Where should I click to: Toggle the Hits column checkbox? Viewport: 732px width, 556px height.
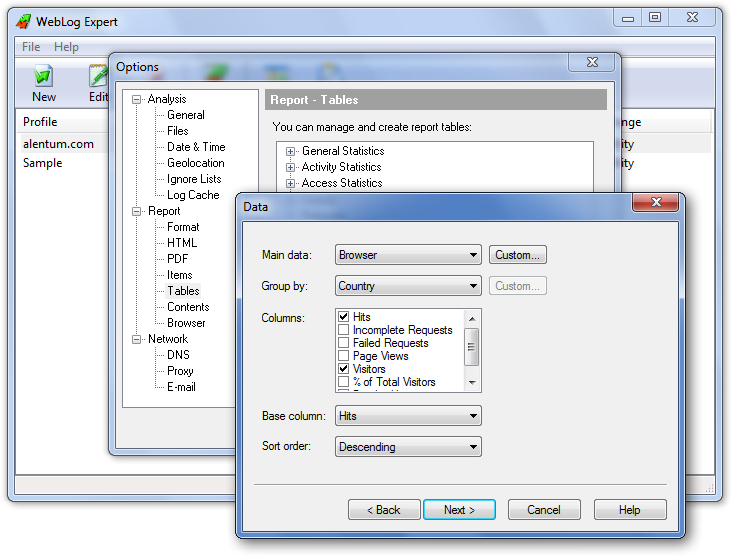pyautogui.click(x=344, y=317)
